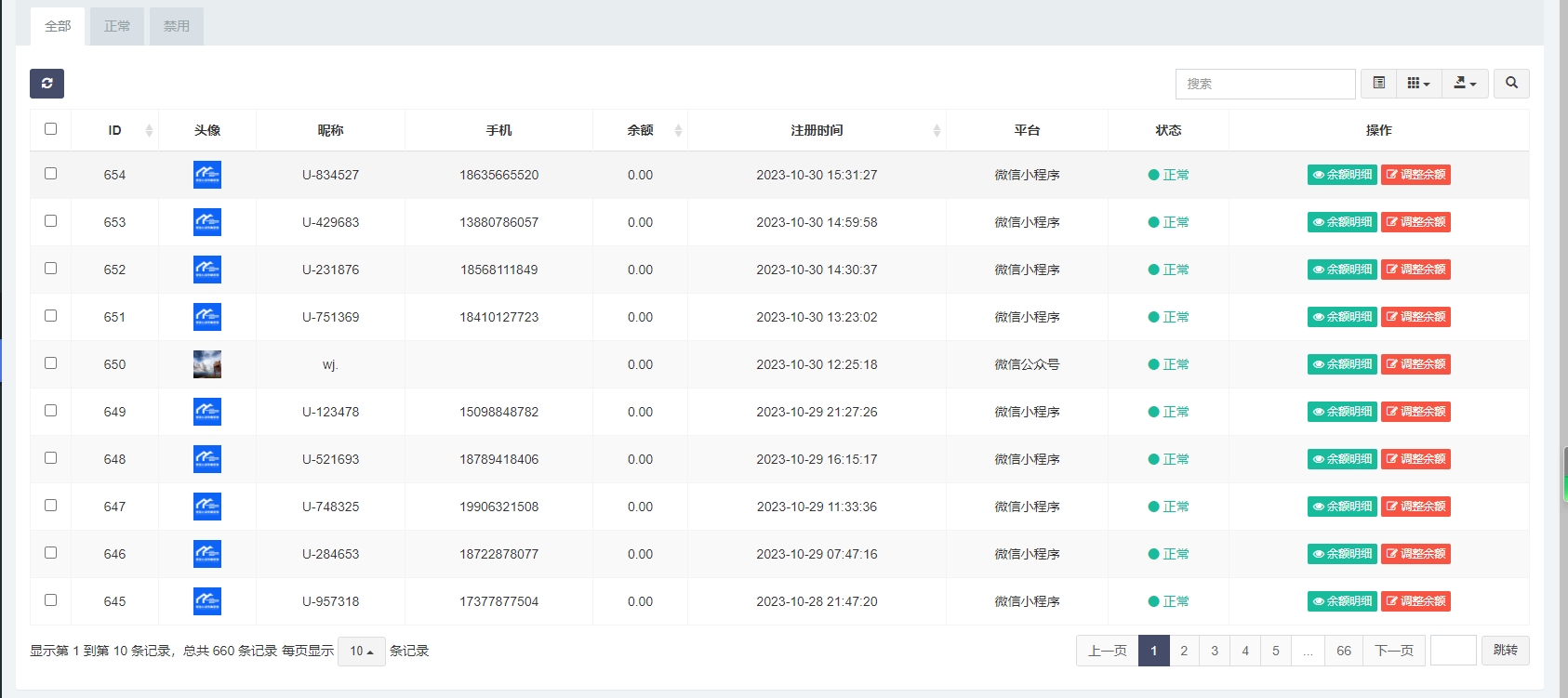This screenshot has height=698, width=1568.
Task: Switch to the 禁用 tab
Action: (x=177, y=27)
